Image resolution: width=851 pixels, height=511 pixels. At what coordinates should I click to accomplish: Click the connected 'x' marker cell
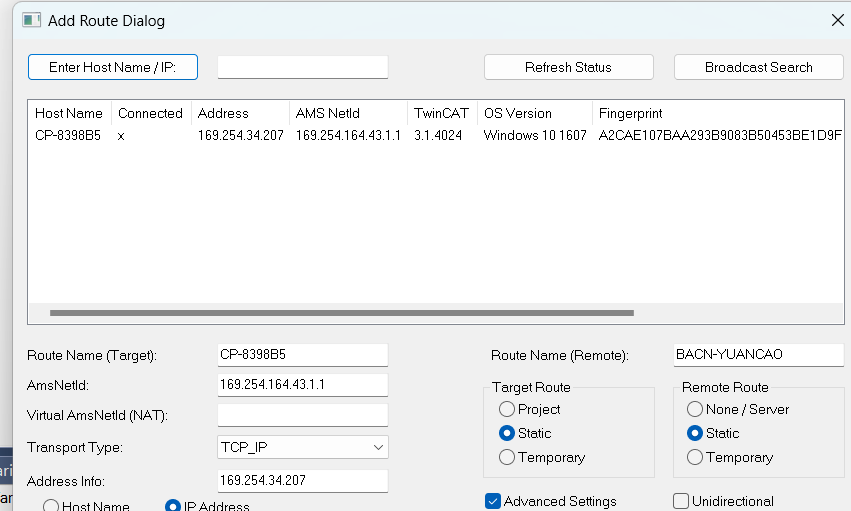click(121, 136)
